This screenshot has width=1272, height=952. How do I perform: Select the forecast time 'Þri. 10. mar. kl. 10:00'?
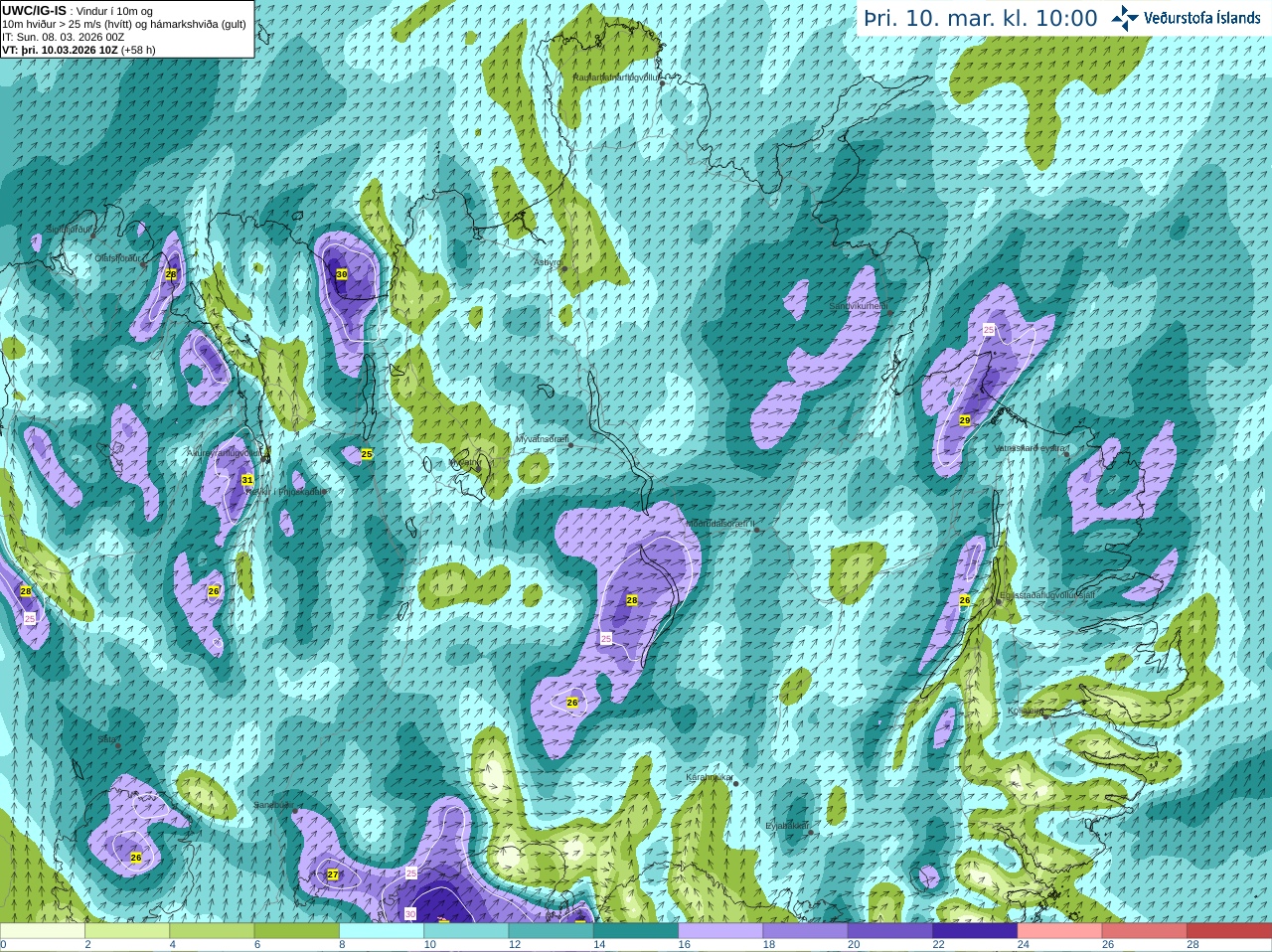pos(981,18)
